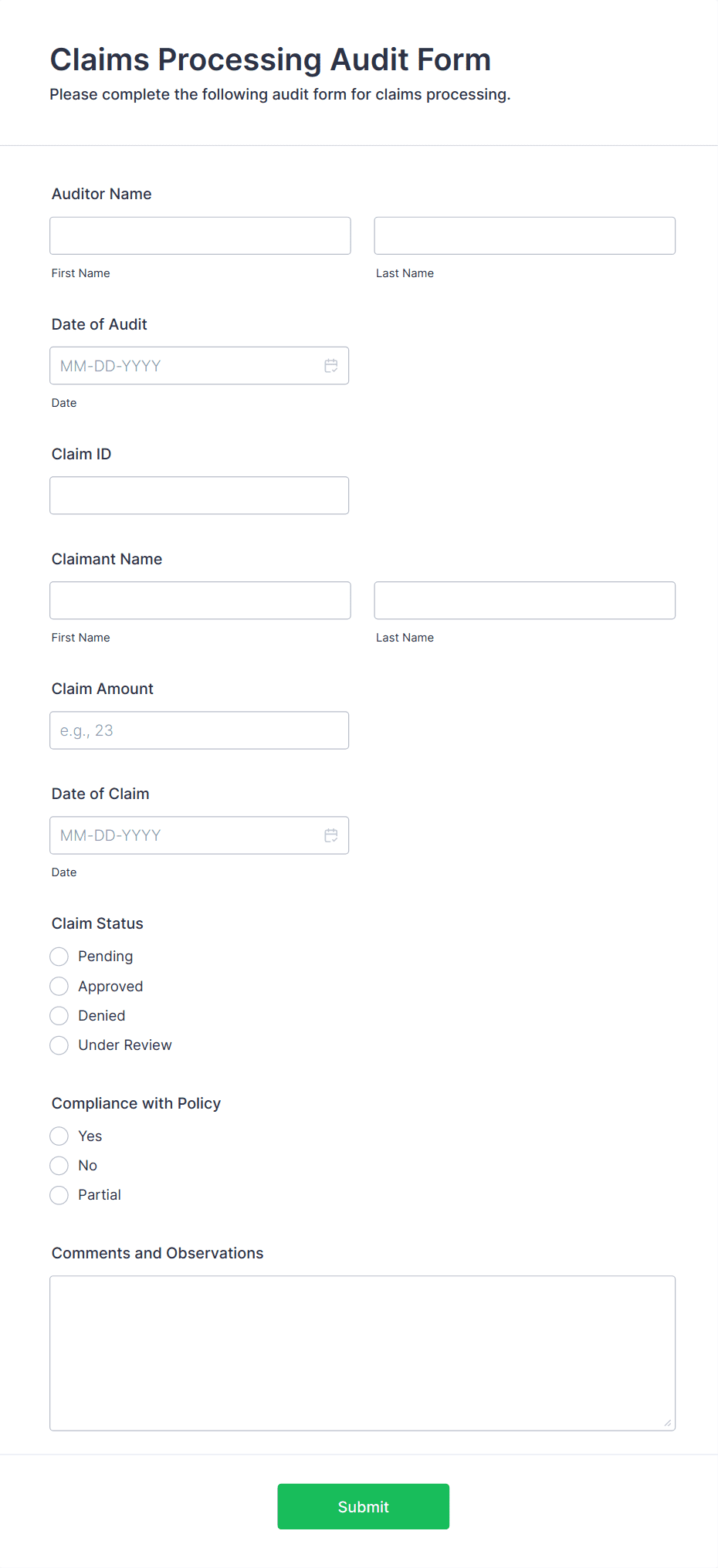Viewport: 718px width, 1568px height.
Task: Mark compliance with policy as Yes
Action: [59, 1136]
